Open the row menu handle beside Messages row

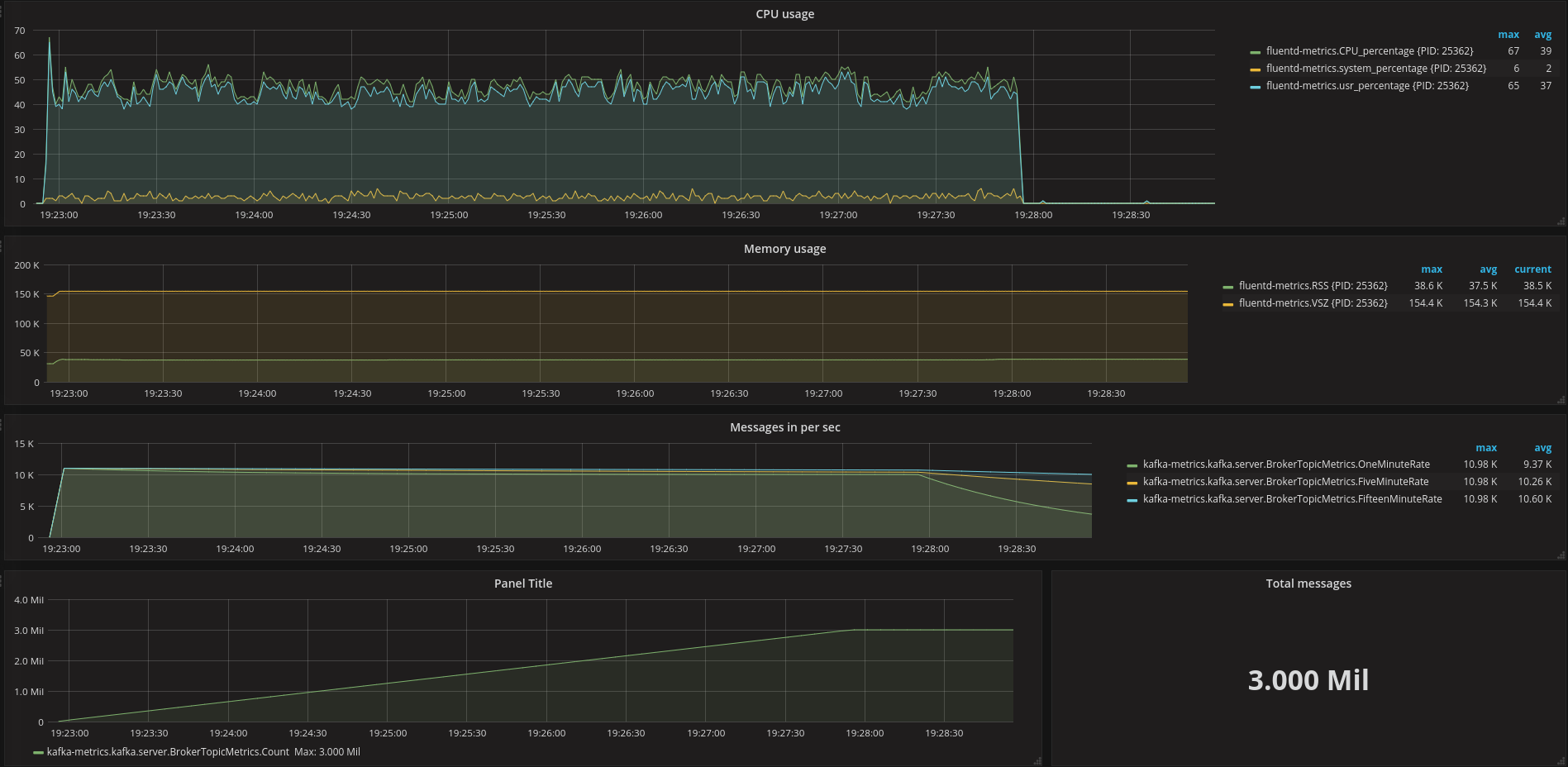tap(2, 426)
